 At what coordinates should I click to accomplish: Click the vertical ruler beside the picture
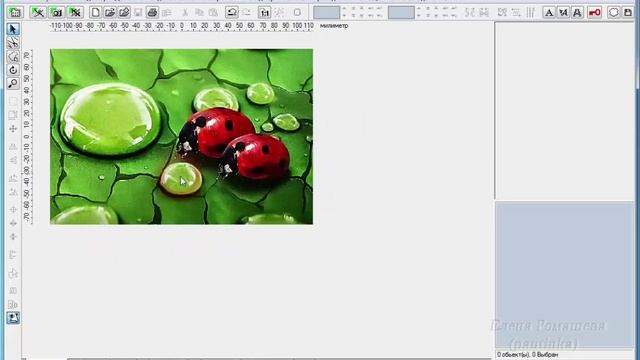(x=27, y=136)
